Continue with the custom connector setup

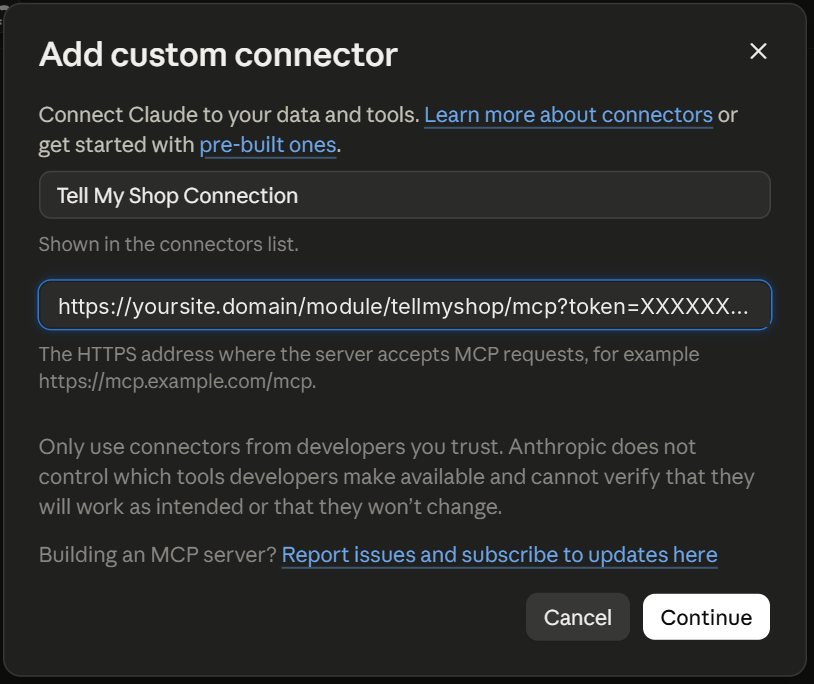coord(706,617)
